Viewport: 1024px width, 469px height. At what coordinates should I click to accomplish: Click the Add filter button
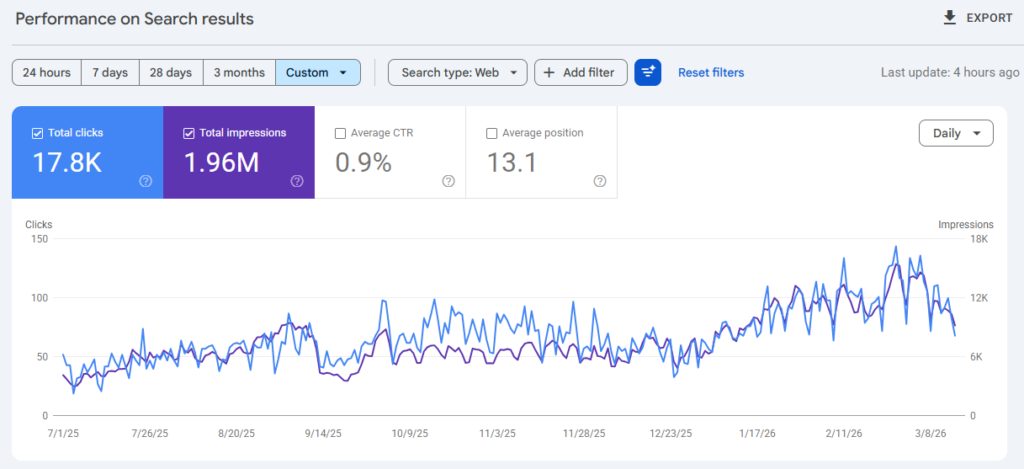581,73
